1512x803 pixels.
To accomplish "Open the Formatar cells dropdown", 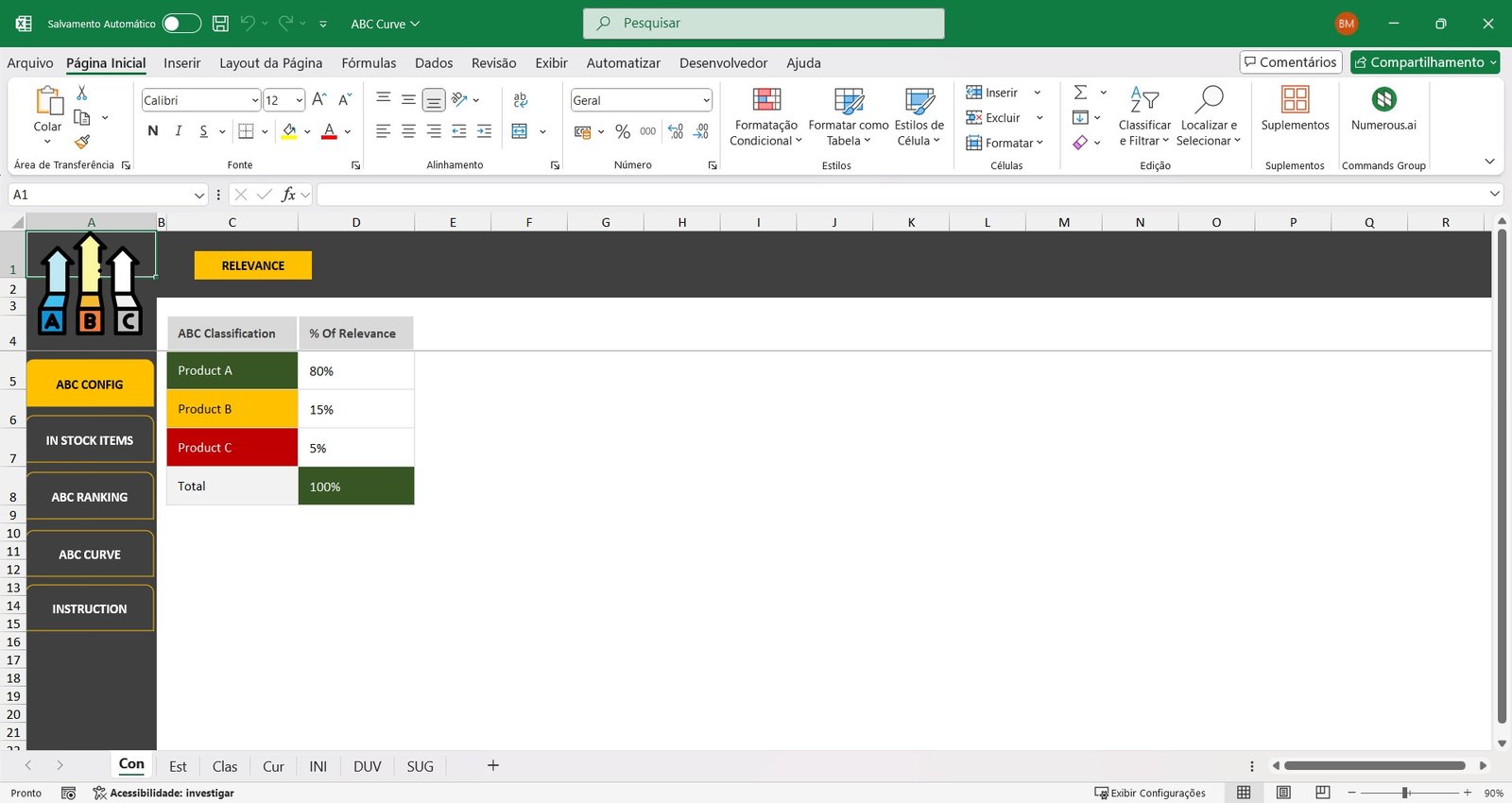I will coord(1005,143).
